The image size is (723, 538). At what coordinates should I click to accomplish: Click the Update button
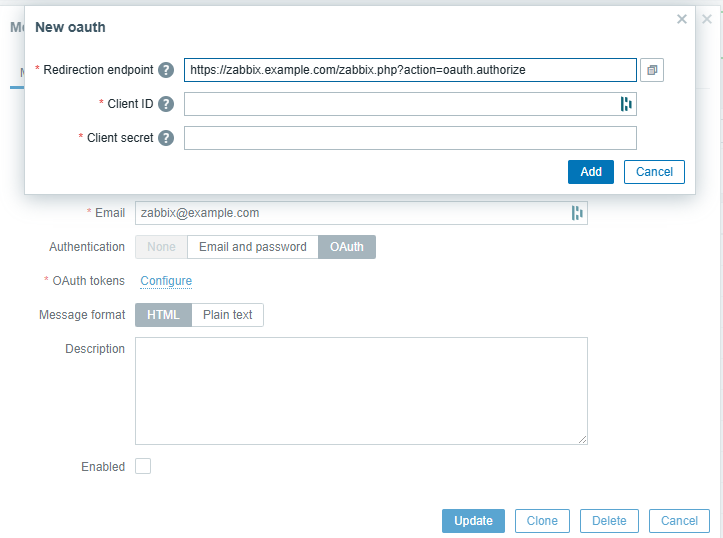point(473,521)
